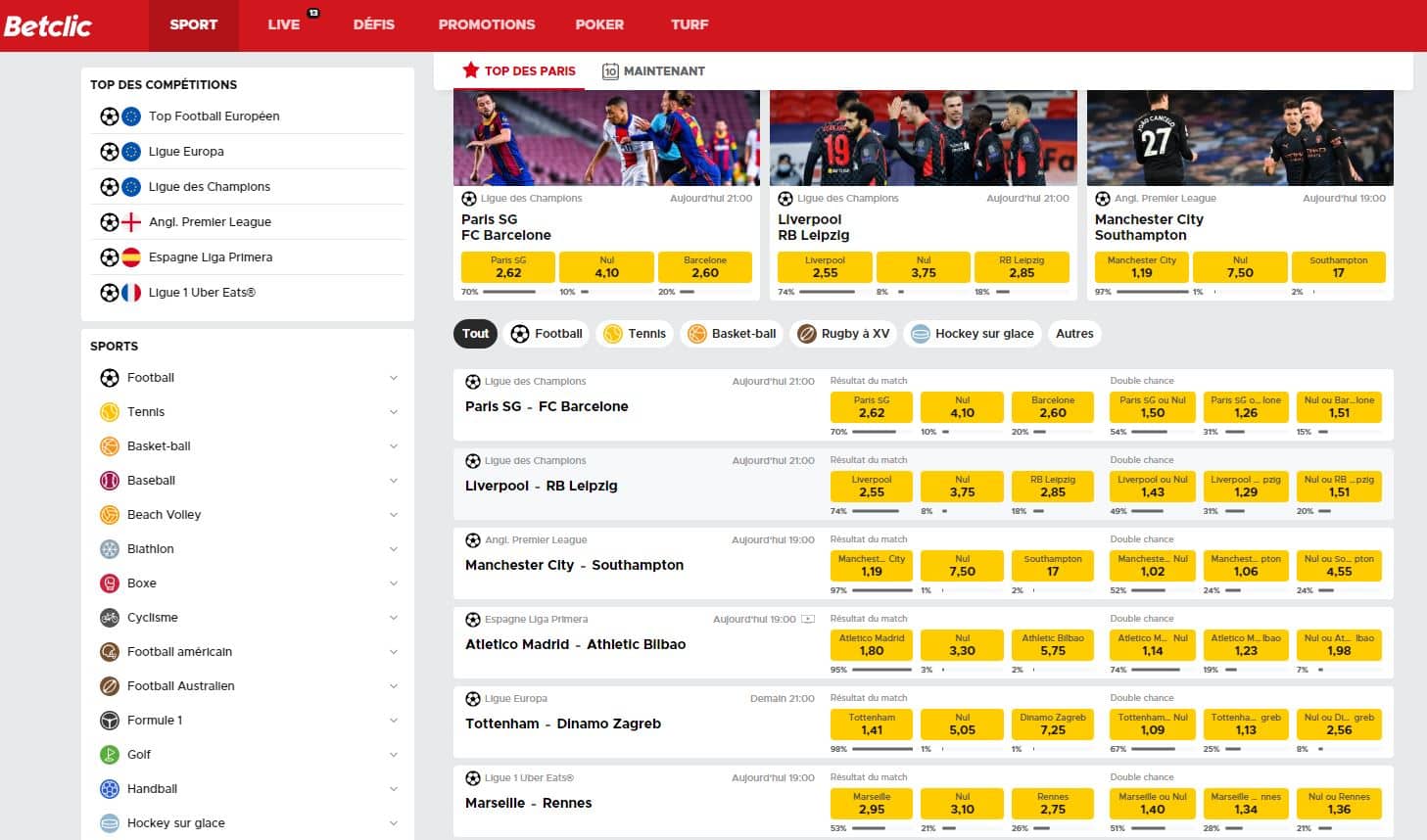Expand the Golf chevron
Image resolution: width=1427 pixels, height=840 pixels.
[x=394, y=755]
